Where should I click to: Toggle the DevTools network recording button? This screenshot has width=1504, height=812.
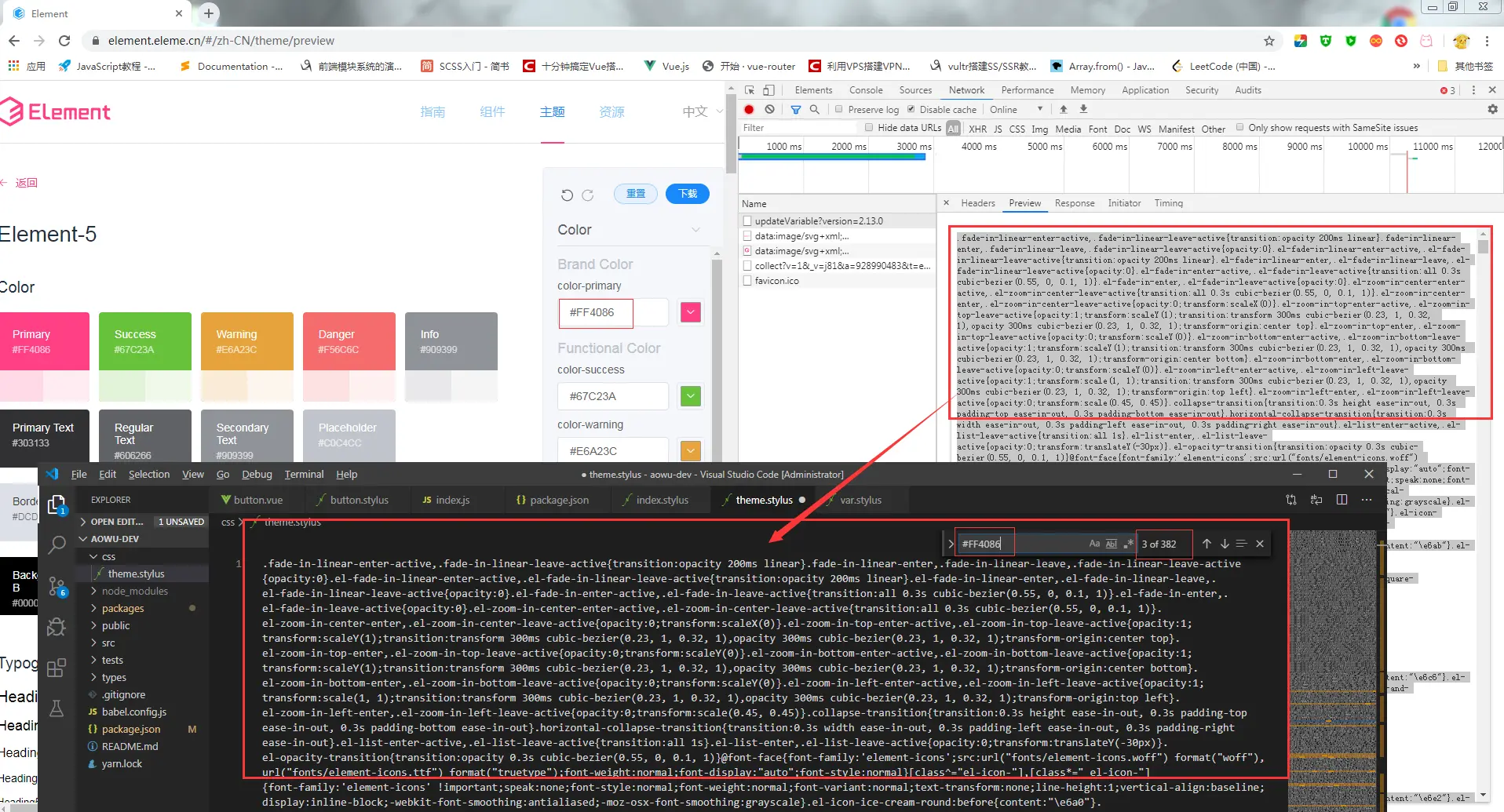(x=750, y=110)
